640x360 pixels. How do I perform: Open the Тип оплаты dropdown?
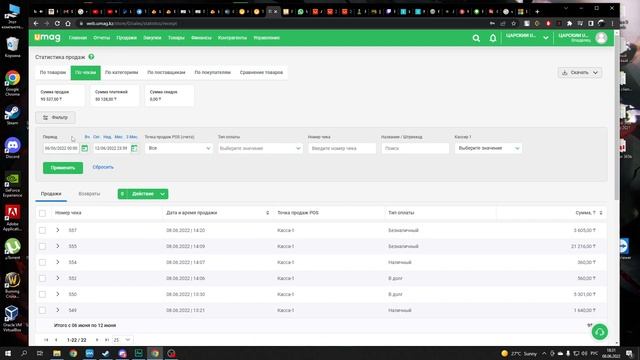point(260,148)
